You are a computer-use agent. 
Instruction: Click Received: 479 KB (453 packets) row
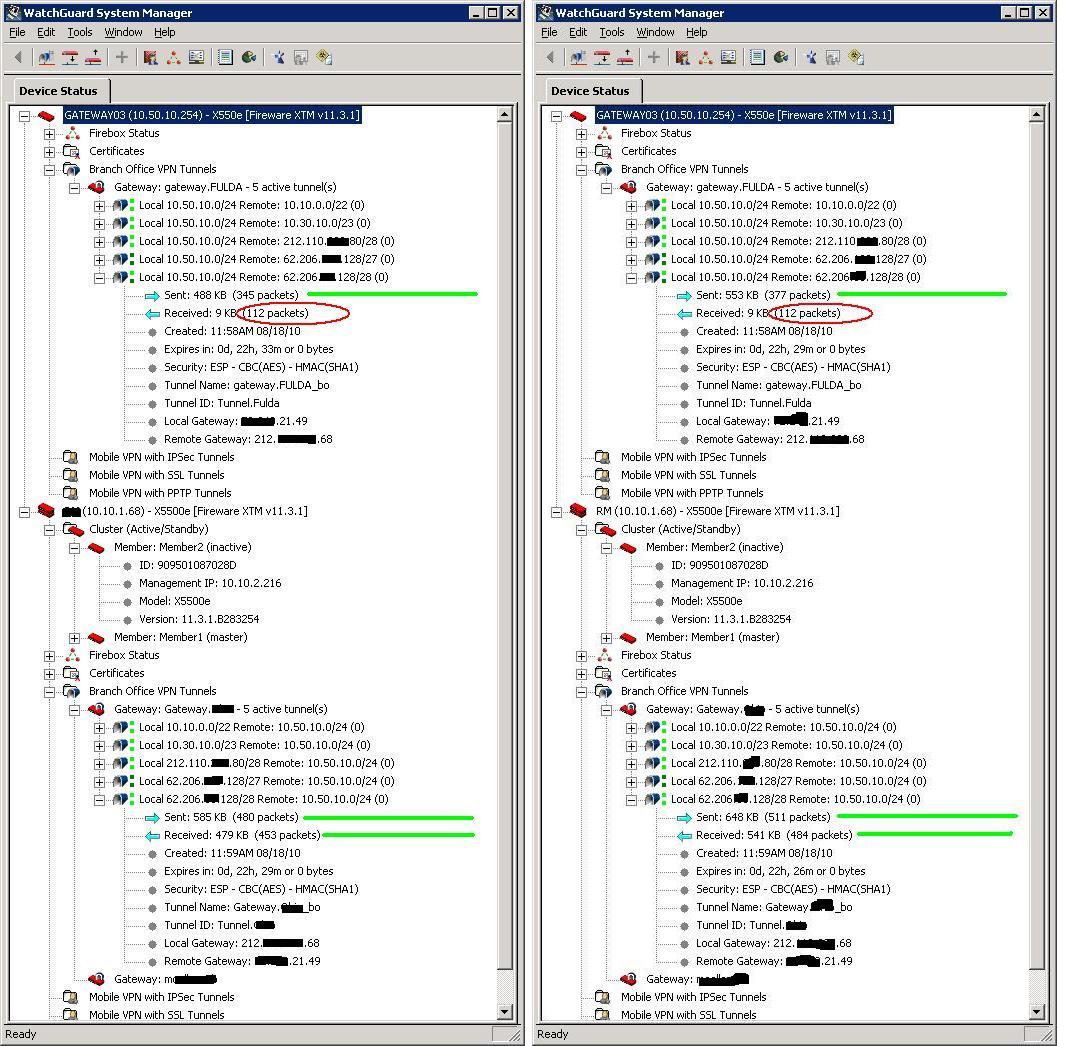coord(242,834)
